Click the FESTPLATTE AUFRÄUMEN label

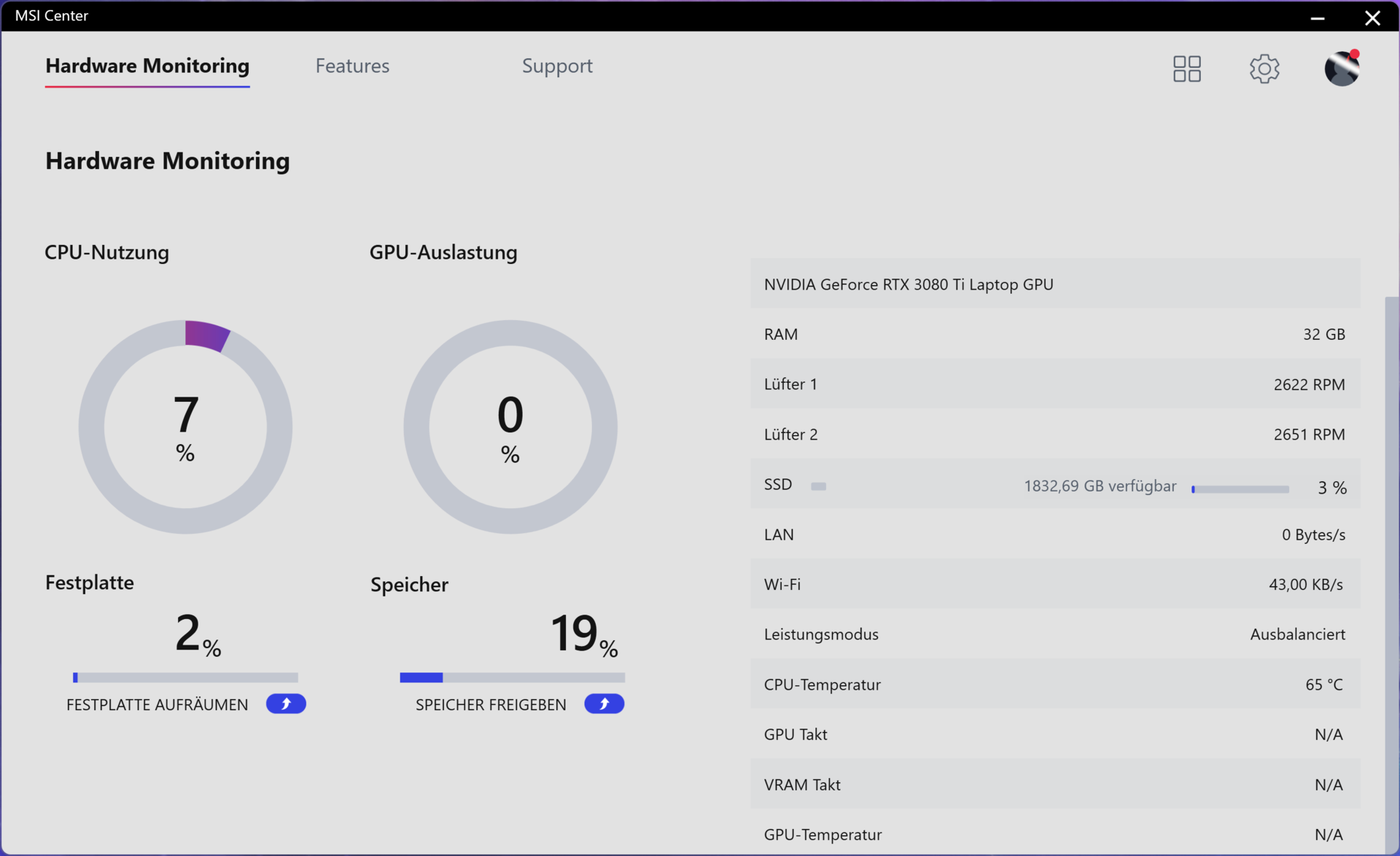pyautogui.click(x=157, y=704)
